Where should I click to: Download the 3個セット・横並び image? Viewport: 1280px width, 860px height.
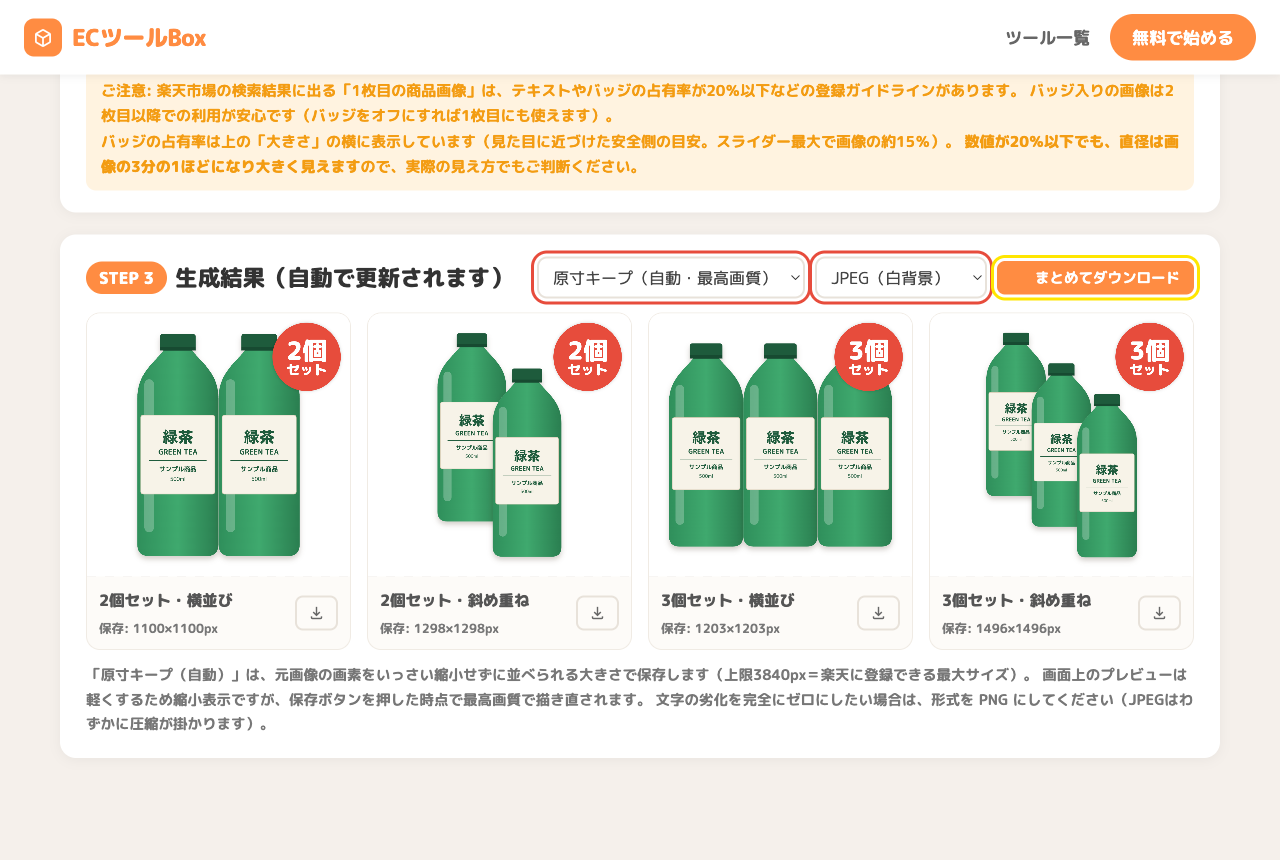tap(878, 613)
